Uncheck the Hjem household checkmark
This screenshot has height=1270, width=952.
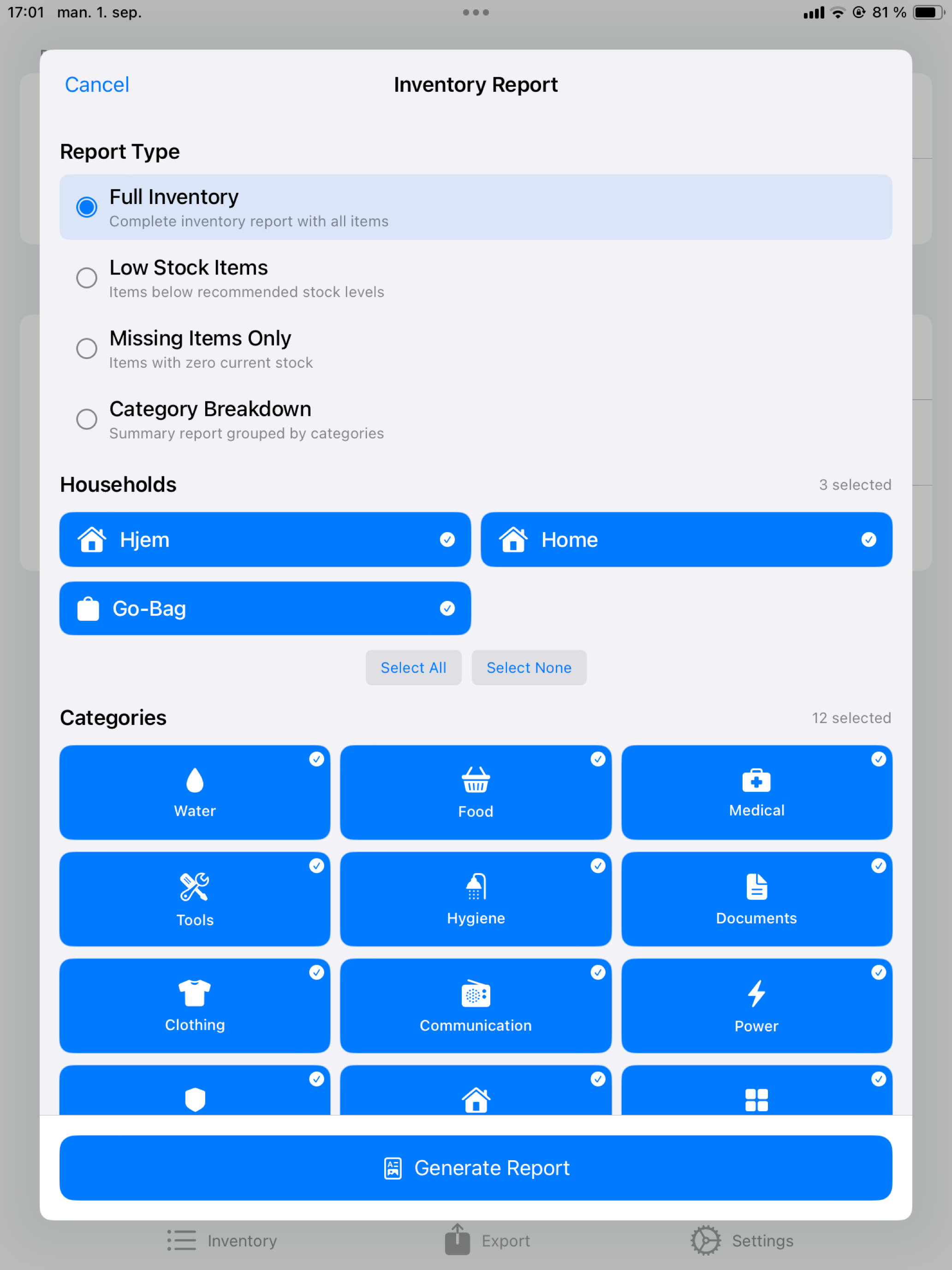point(447,539)
